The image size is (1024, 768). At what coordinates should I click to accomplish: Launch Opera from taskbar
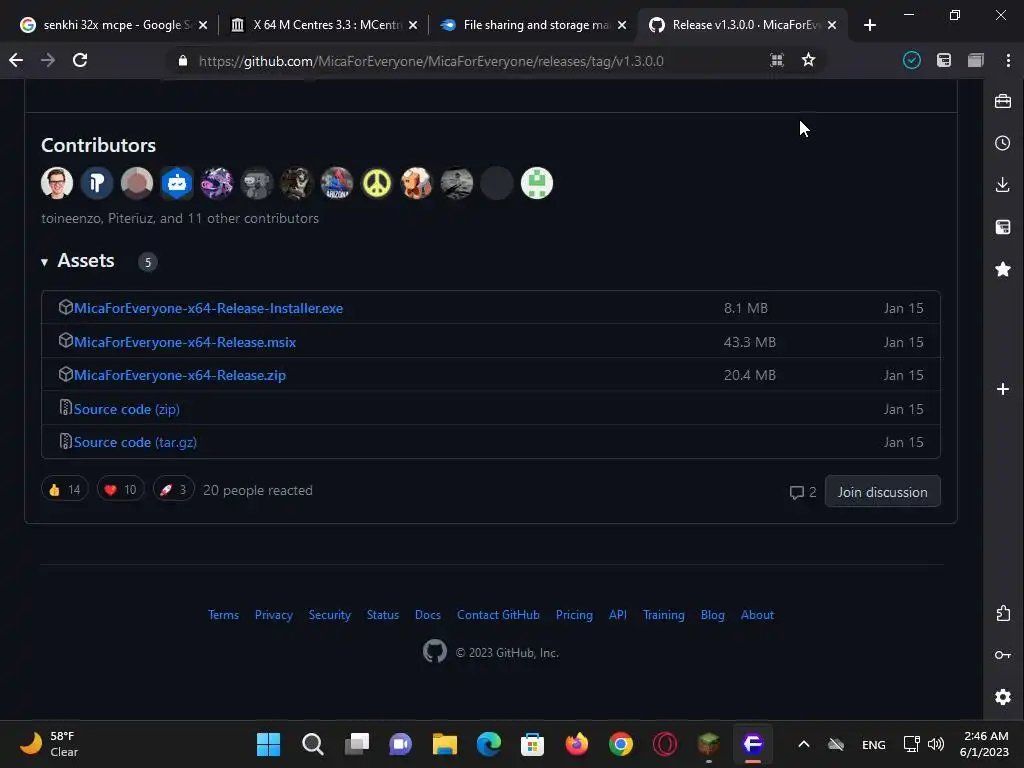point(665,744)
